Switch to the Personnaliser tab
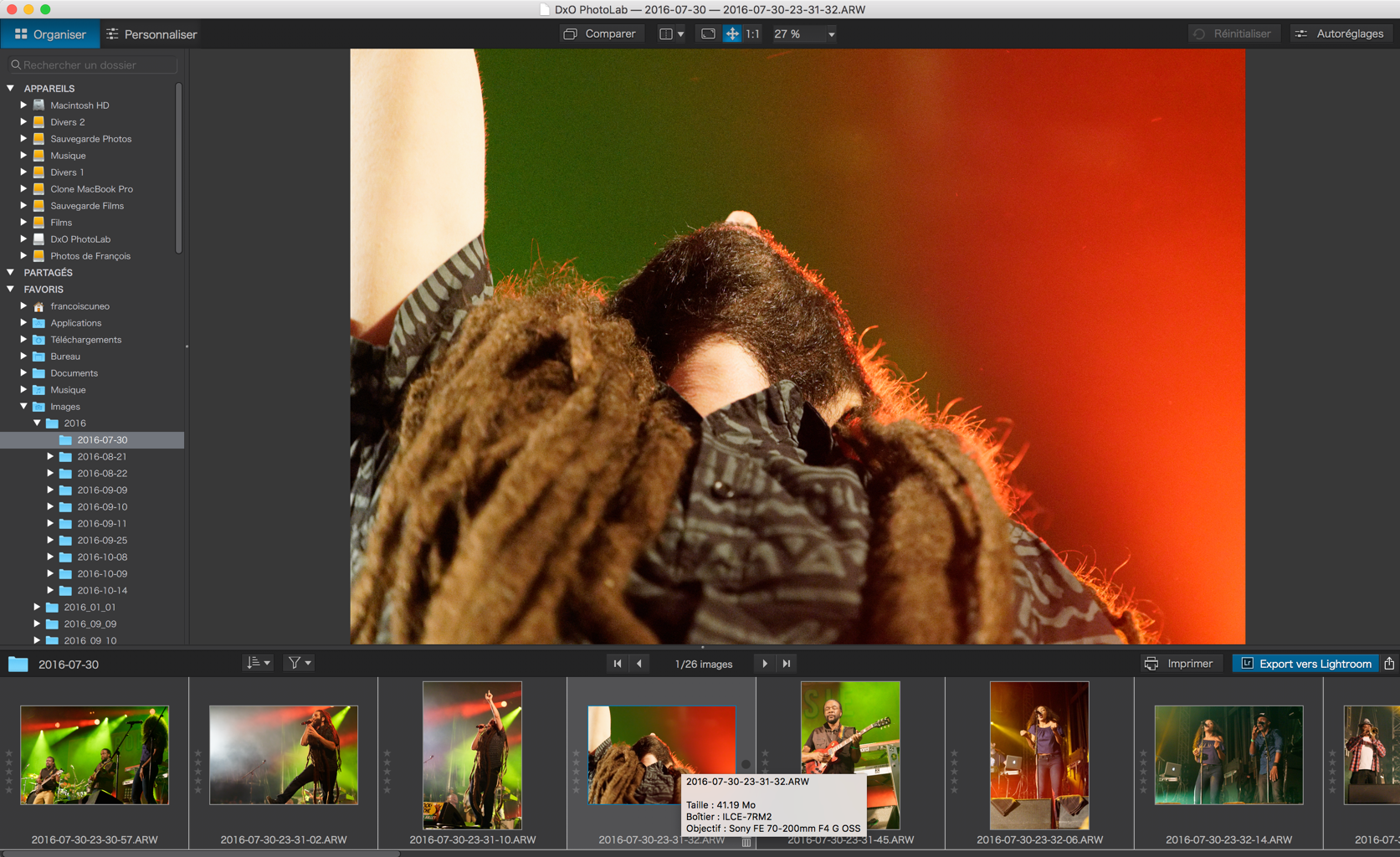Screen dimensions: 1400x857 click(151, 34)
